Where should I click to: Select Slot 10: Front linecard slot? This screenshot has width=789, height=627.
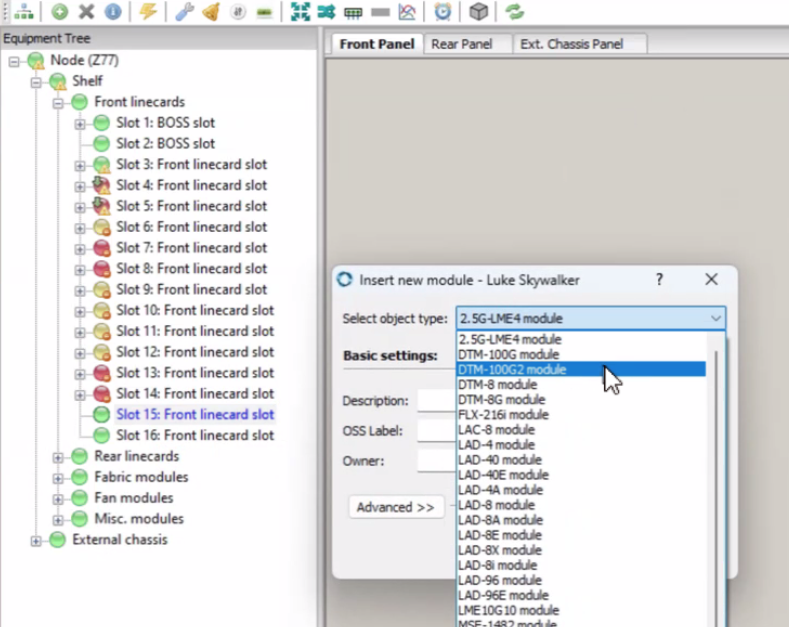click(x=195, y=310)
